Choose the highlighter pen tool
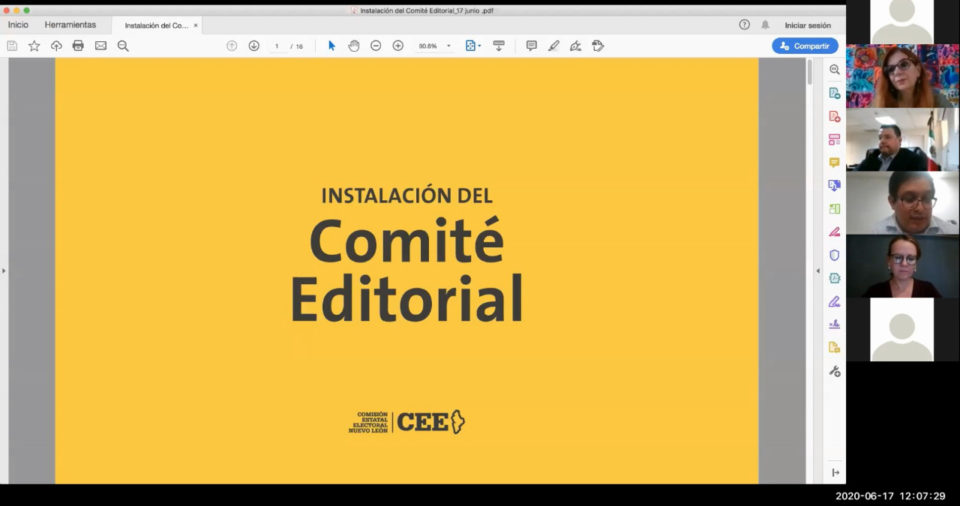The image size is (960, 506). click(553, 46)
